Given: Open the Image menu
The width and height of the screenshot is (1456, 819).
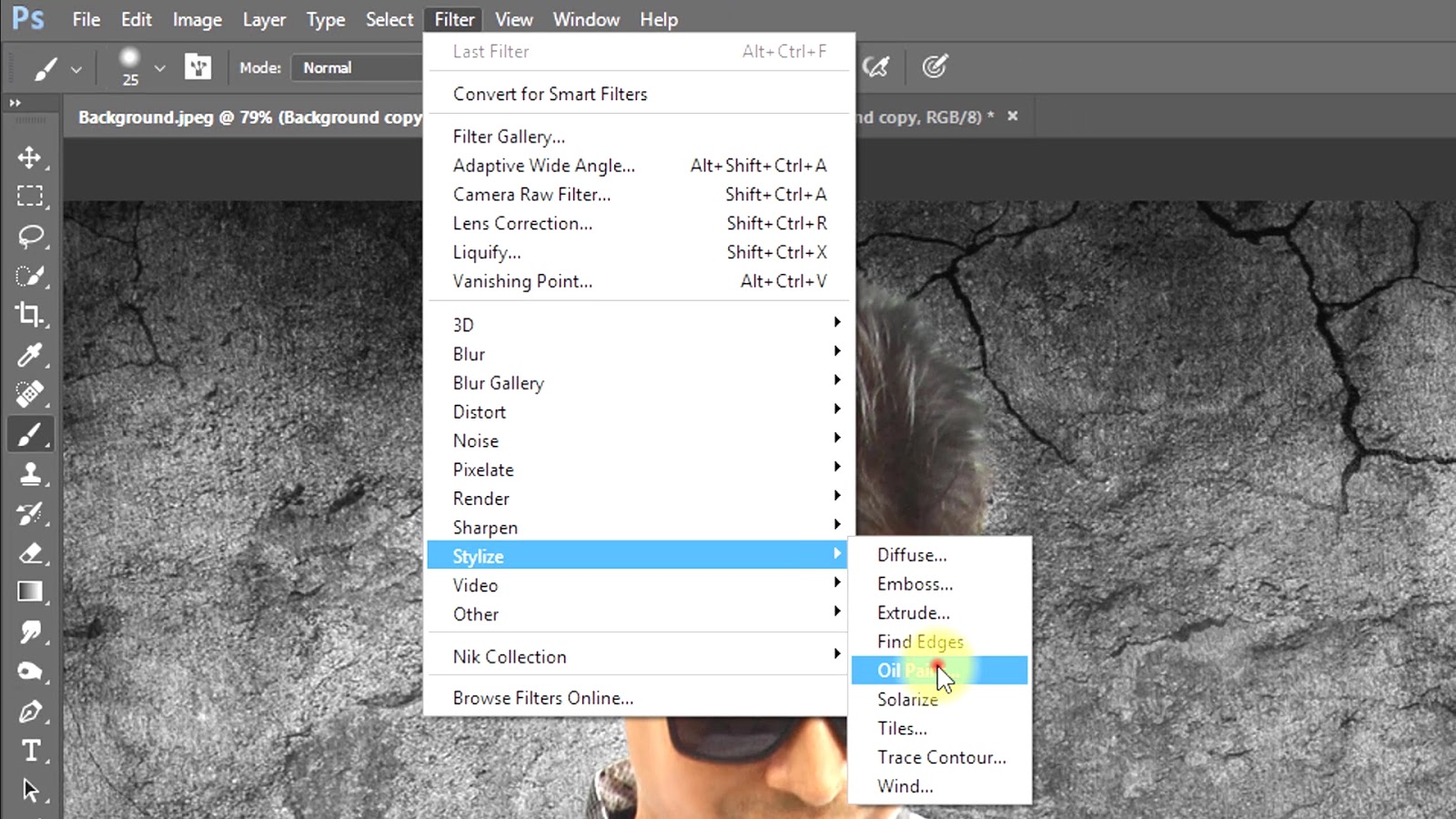Looking at the screenshot, I should pyautogui.click(x=197, y=19).
